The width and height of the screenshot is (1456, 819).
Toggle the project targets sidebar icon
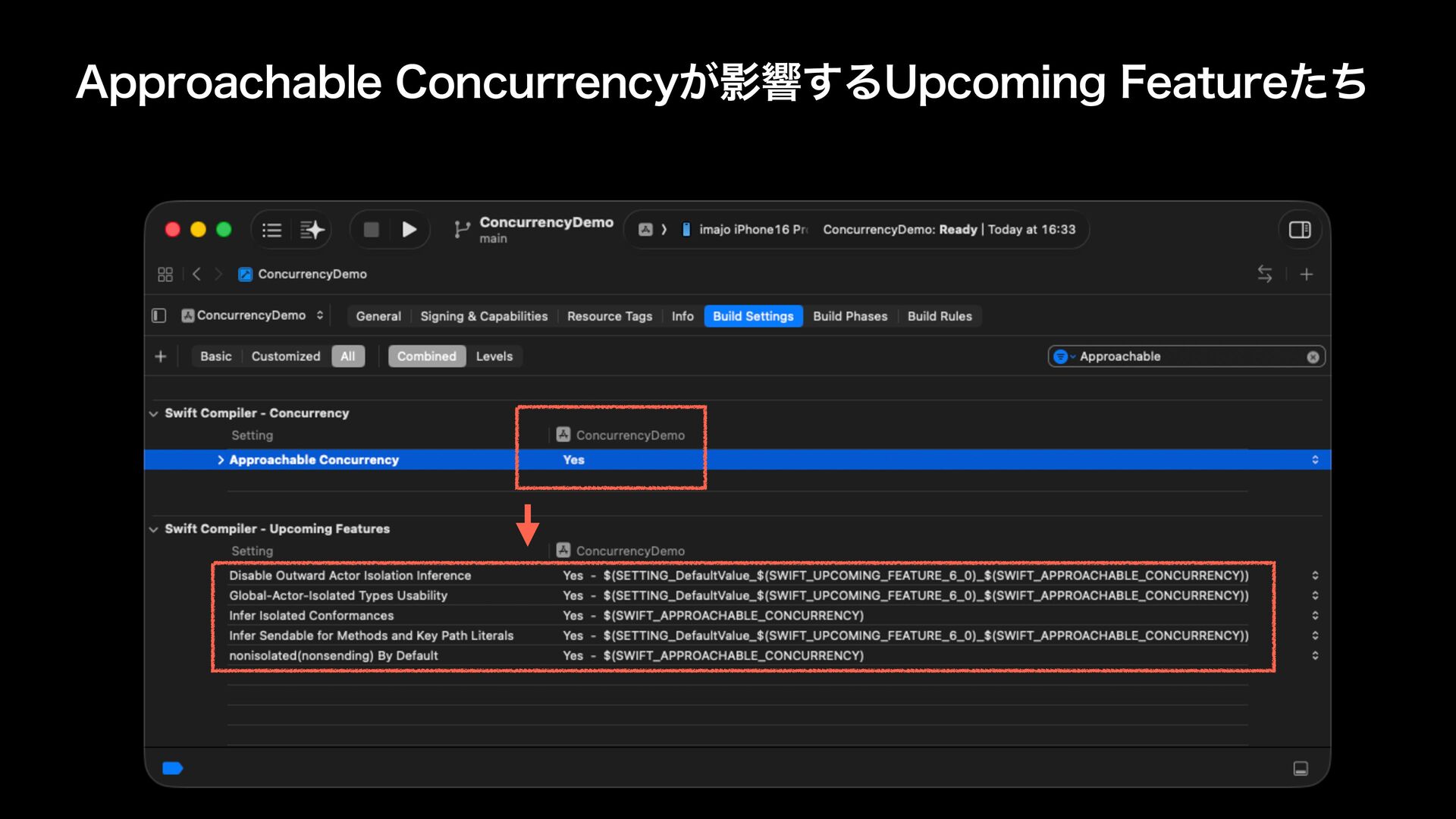158,315
